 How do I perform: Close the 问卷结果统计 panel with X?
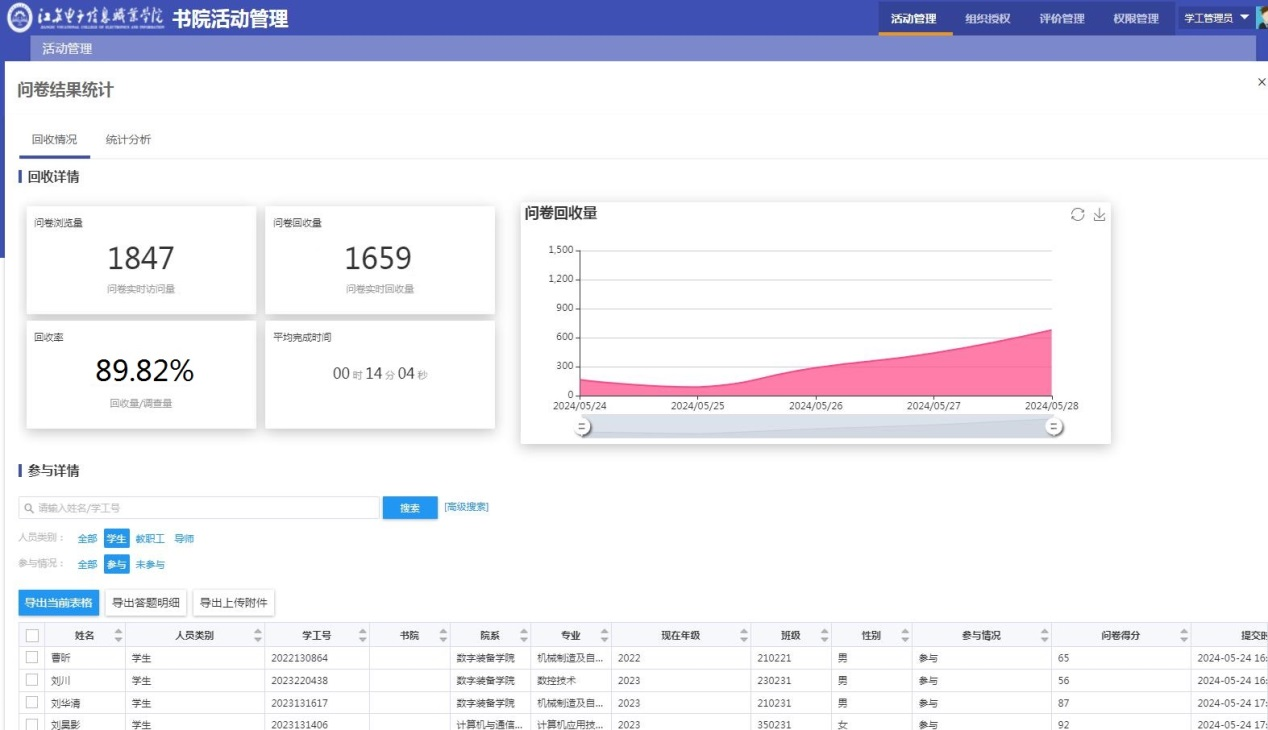click(1261, 82)
